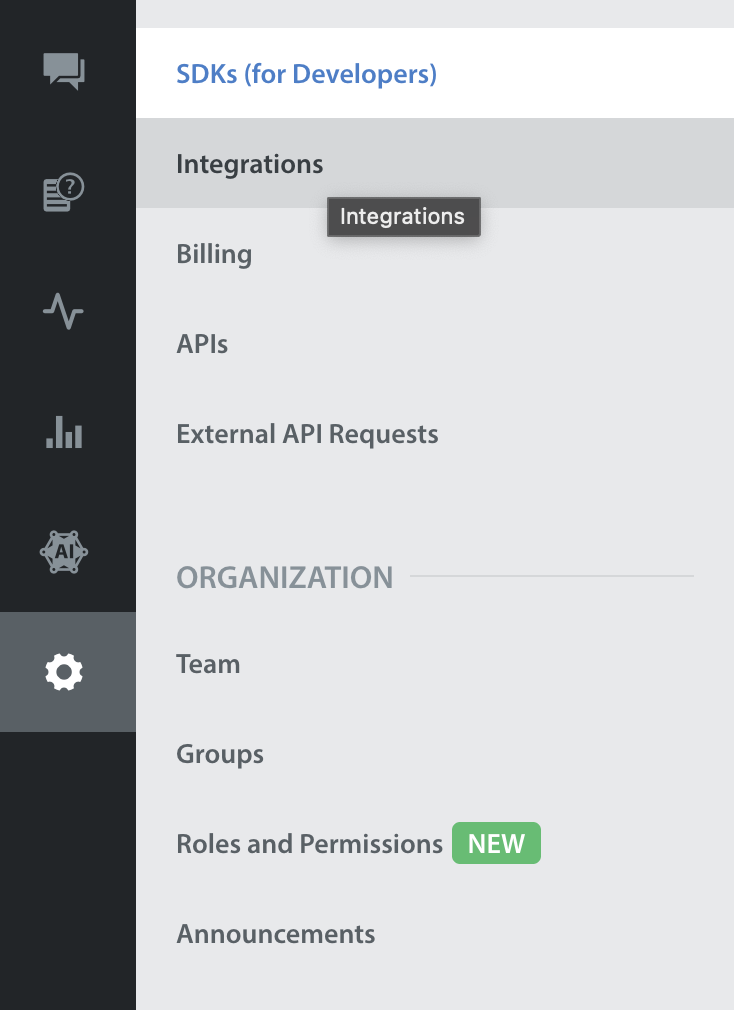The height and width of the screenshot is (1010, 734).
Task: Open the conversations chat bubbles icon
Action: click(64, 71)
